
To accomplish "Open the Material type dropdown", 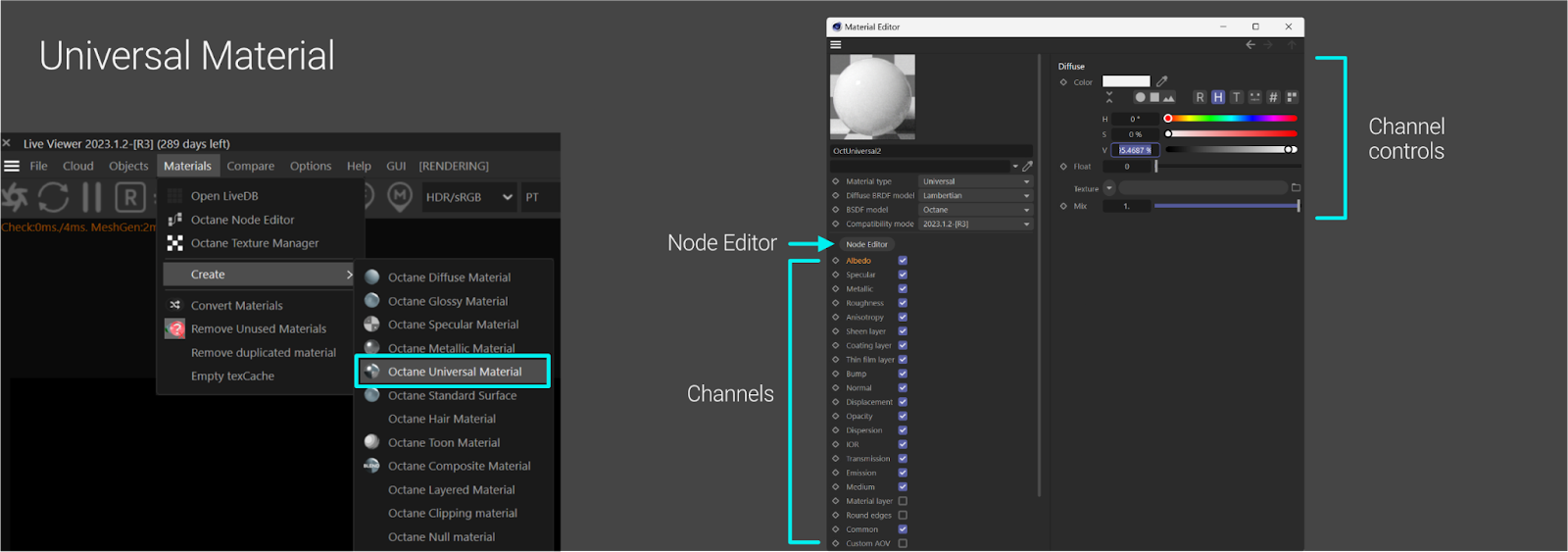I will 975,181.
